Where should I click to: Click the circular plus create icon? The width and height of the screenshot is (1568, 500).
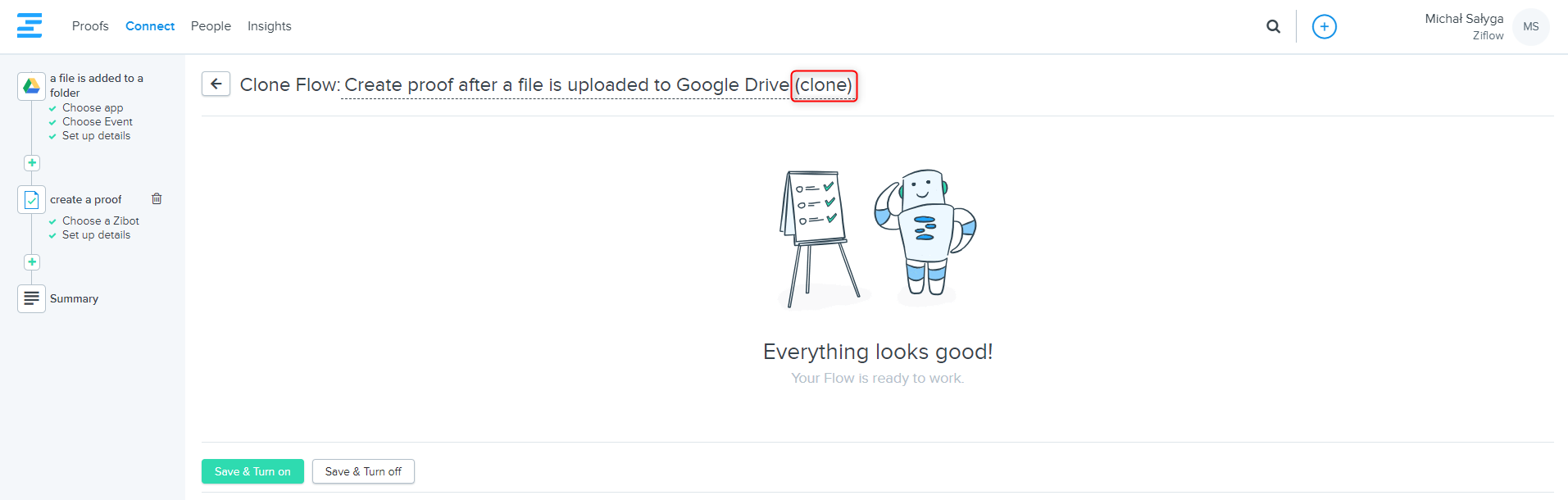click(x=1324, y=26)
